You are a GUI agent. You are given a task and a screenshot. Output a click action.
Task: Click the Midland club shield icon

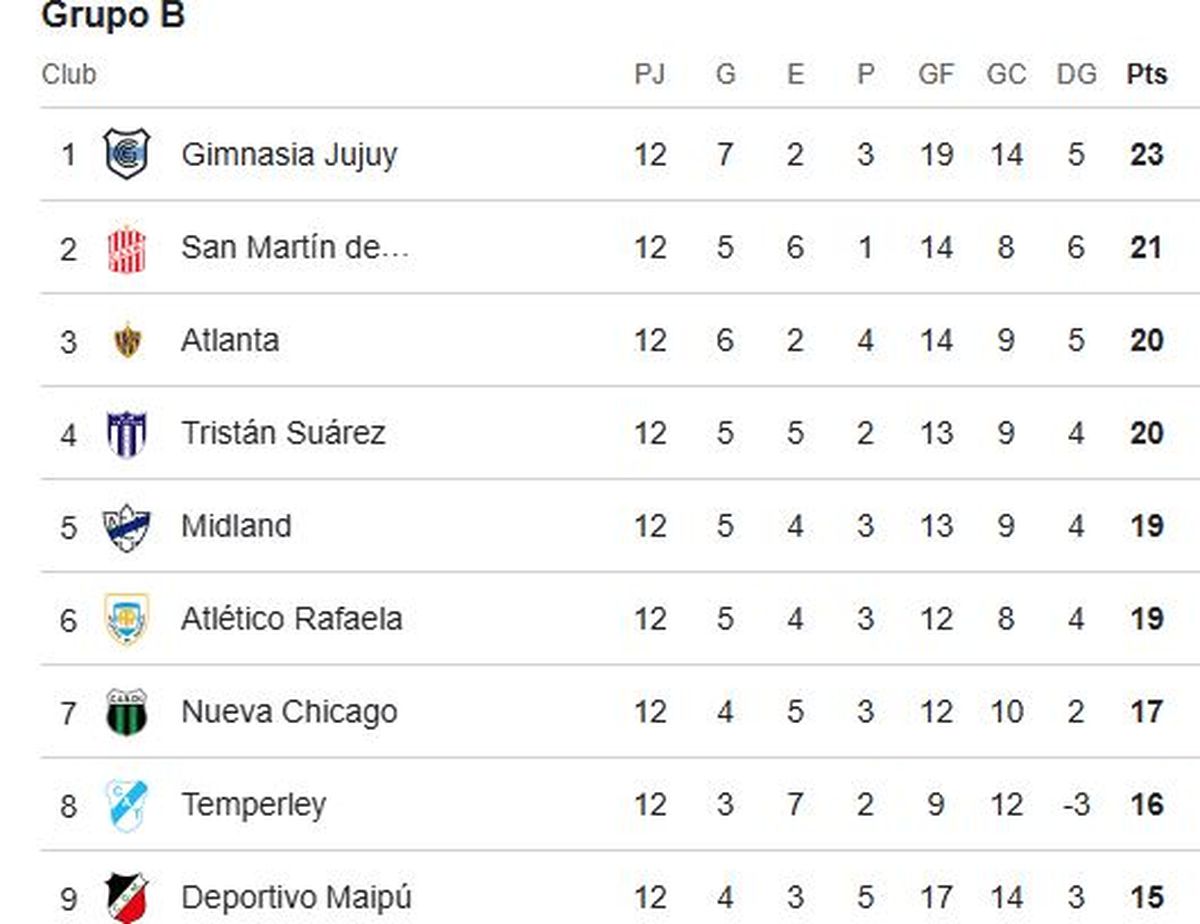(127, 527)
